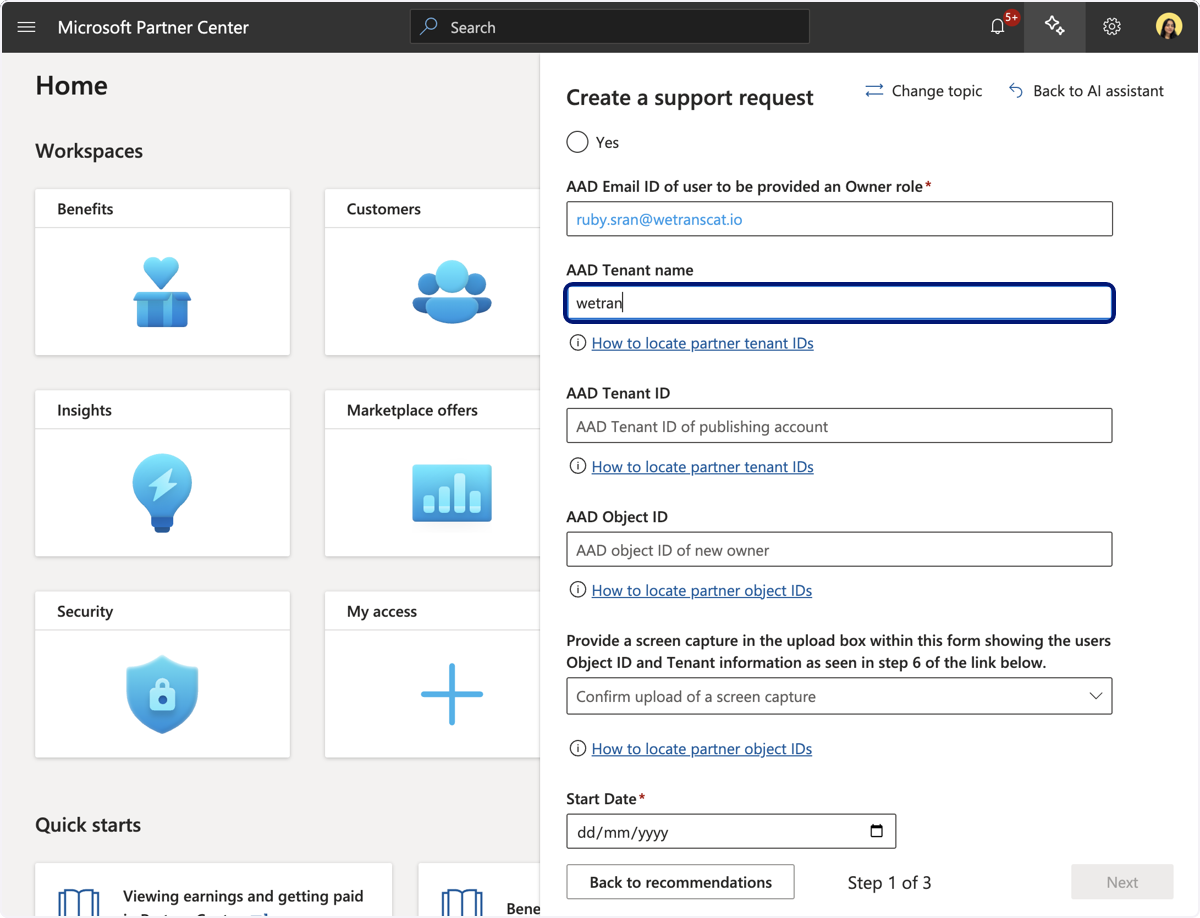Open the Customers workspace card title
1200x918 pixels.
[384, 209]
